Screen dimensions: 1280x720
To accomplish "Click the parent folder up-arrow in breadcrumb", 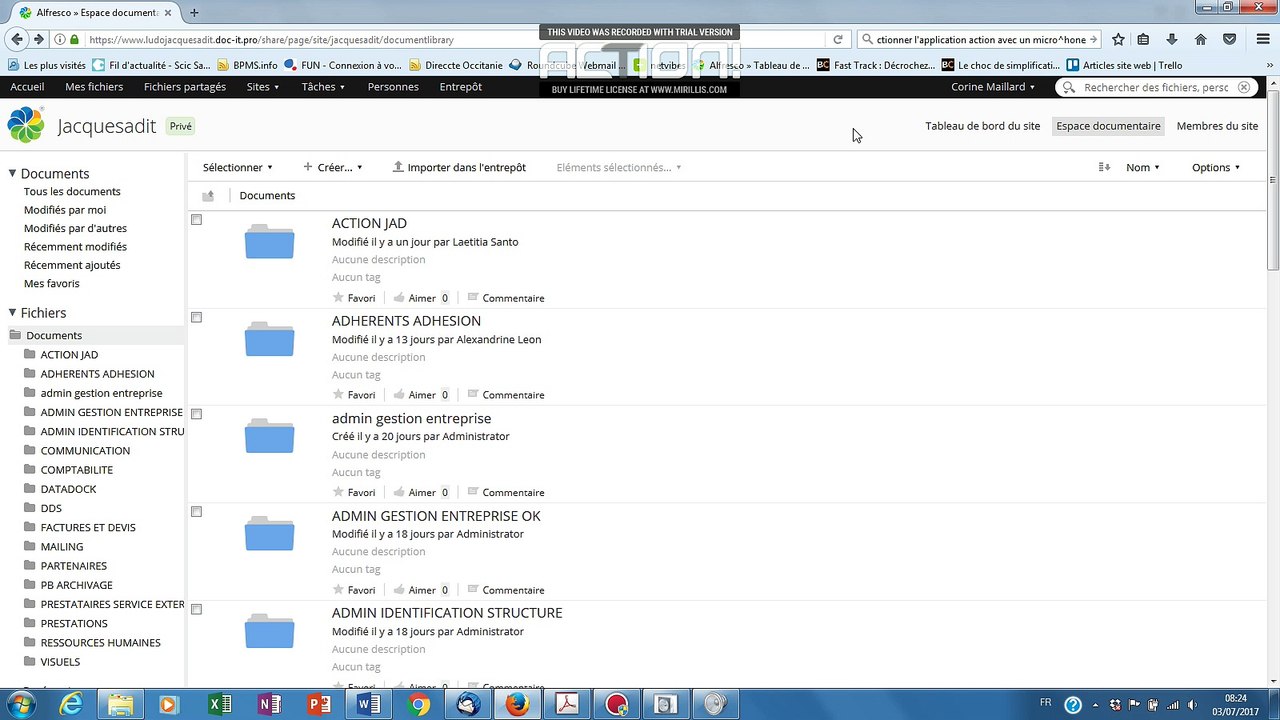I will pos(208,196).
